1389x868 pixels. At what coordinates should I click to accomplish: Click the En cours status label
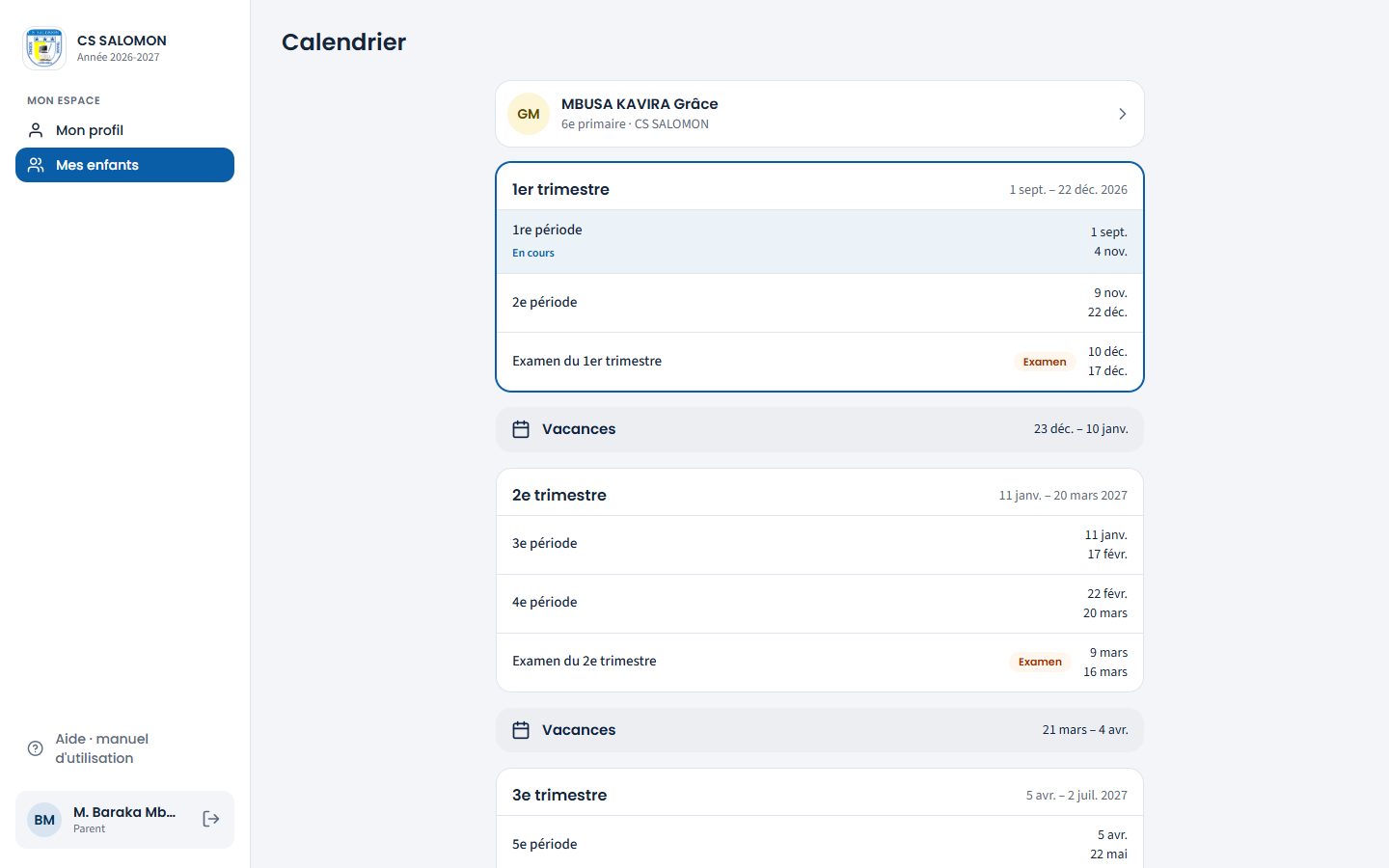coord(533,253)
